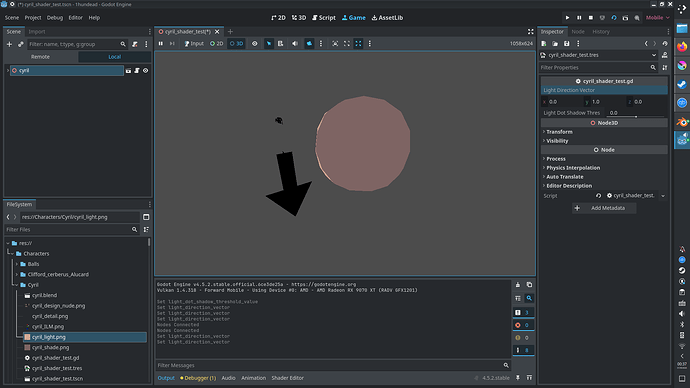This screenshot has height=388, width=690.
Task: Select stretch to fit embed icon
Action: [358, 44]
